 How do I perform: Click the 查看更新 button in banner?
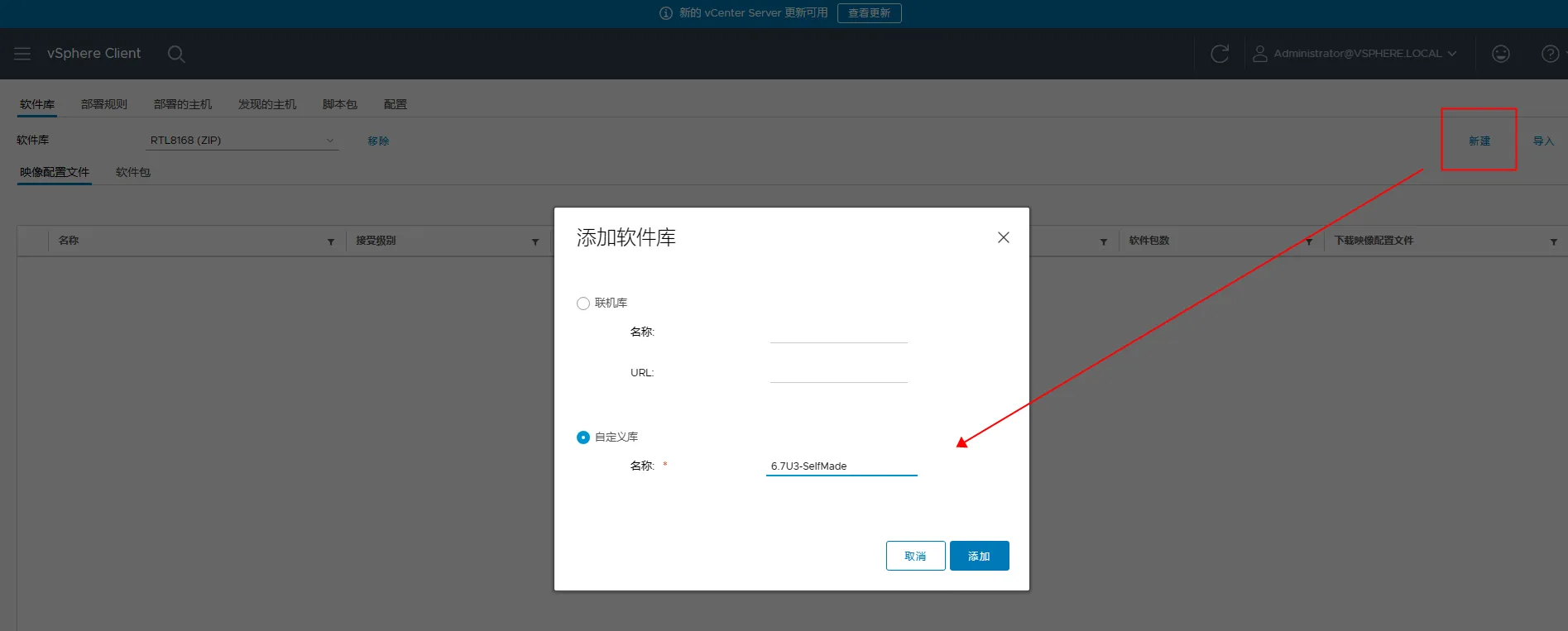[869, 13]
